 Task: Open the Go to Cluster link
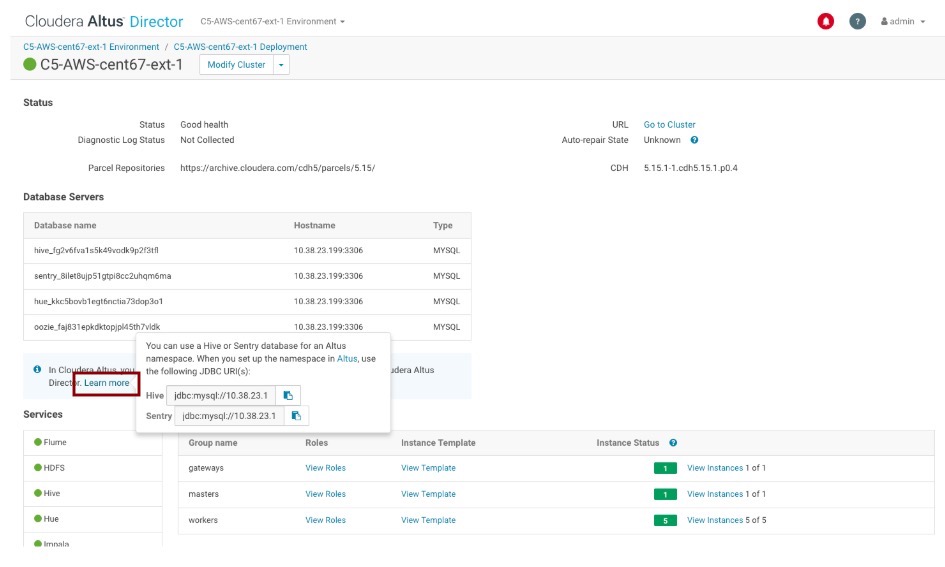(669, 125)
